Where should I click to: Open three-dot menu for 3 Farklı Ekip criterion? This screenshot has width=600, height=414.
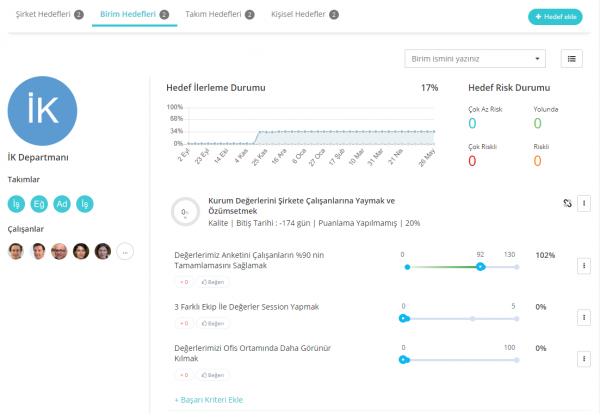point(584,317)
